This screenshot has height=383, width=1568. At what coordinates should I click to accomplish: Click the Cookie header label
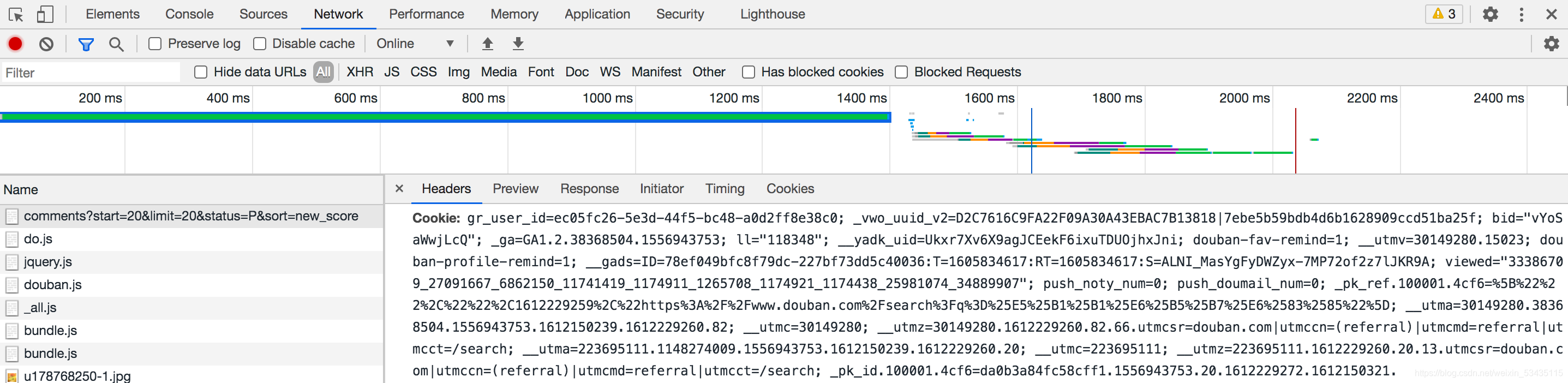tap(436, 218)
